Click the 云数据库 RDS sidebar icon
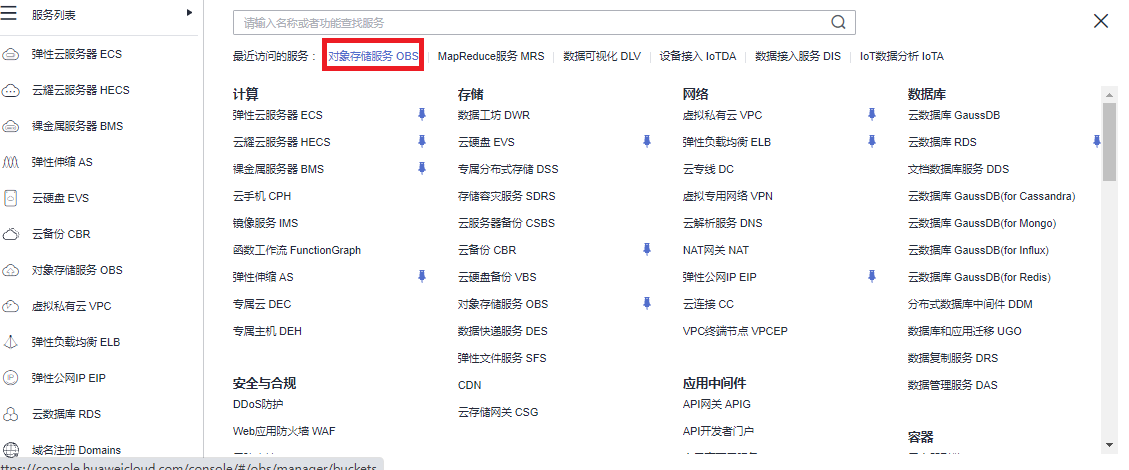 pyautogui.click(x=11, y=415)
